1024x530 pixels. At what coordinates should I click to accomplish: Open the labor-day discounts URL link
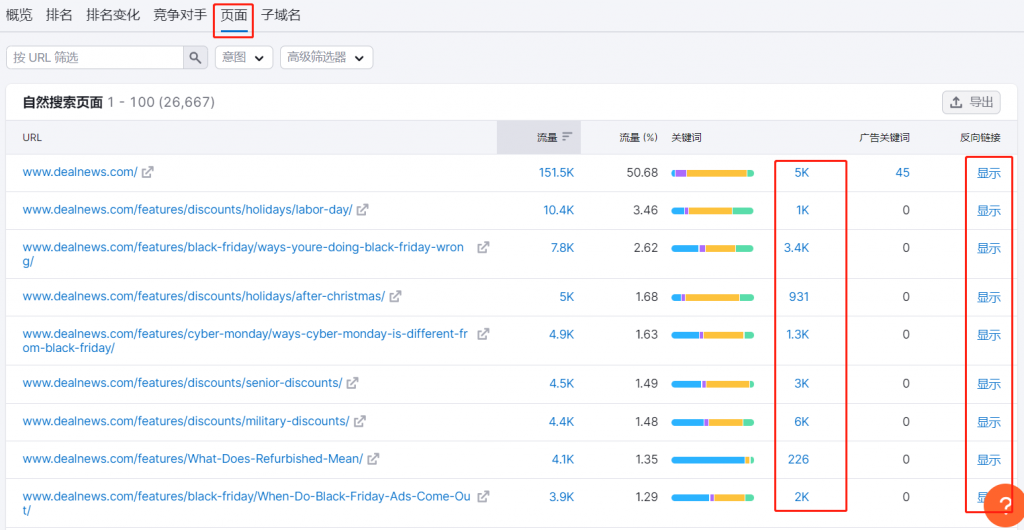[x=187, y=210]
